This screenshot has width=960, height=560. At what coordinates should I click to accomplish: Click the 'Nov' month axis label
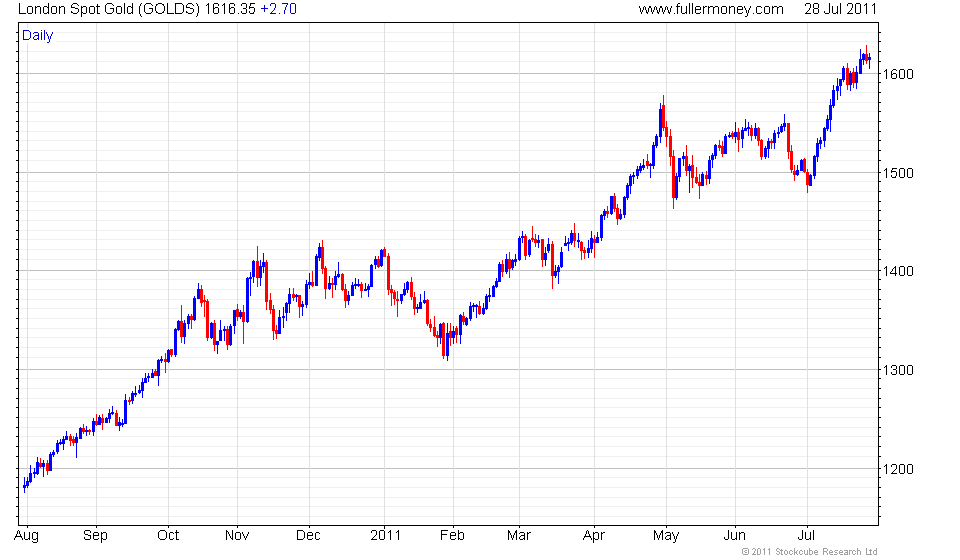pyautogui.click(x=237, y=536)
